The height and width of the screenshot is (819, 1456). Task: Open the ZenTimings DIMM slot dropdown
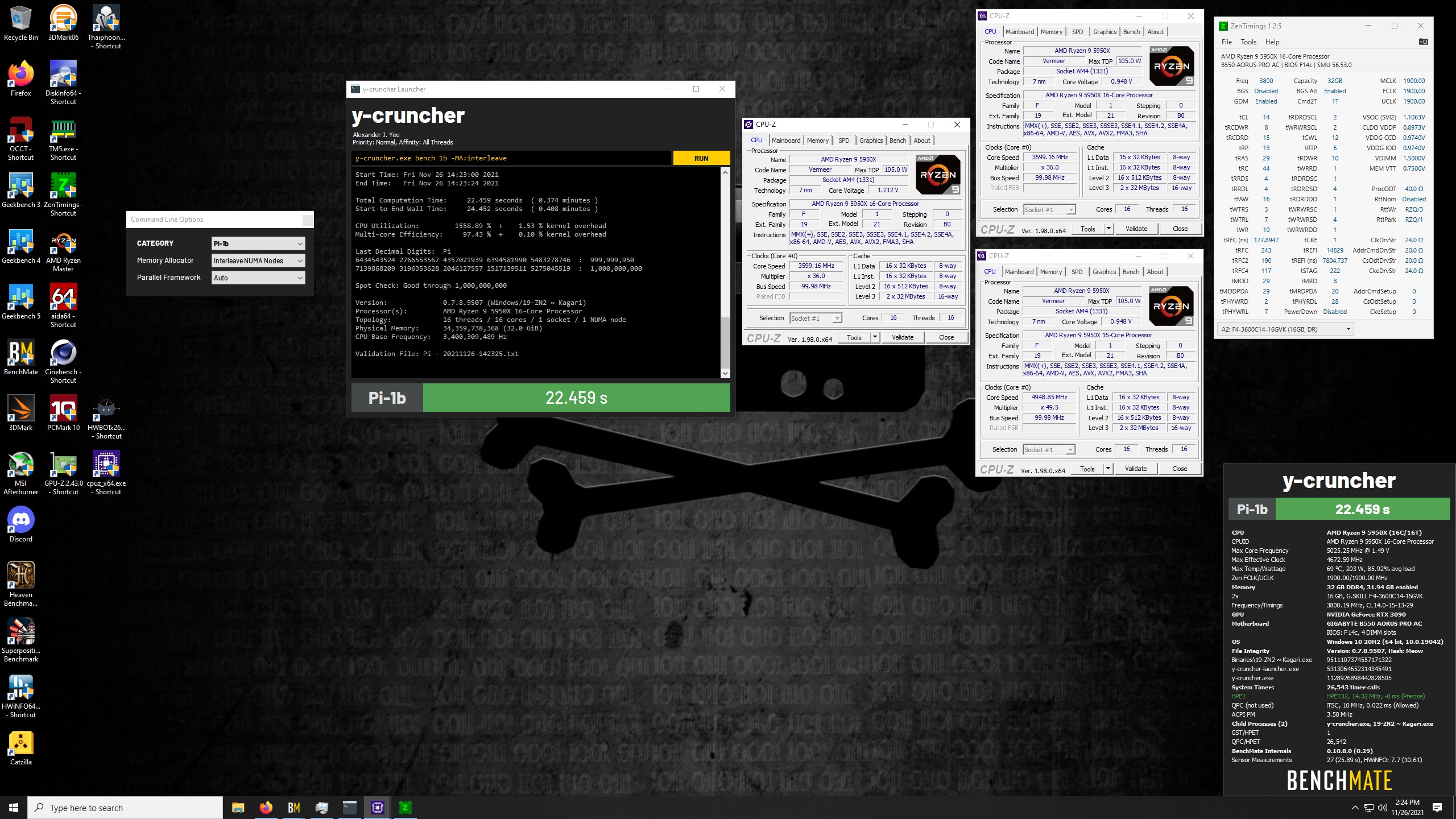1284,329
